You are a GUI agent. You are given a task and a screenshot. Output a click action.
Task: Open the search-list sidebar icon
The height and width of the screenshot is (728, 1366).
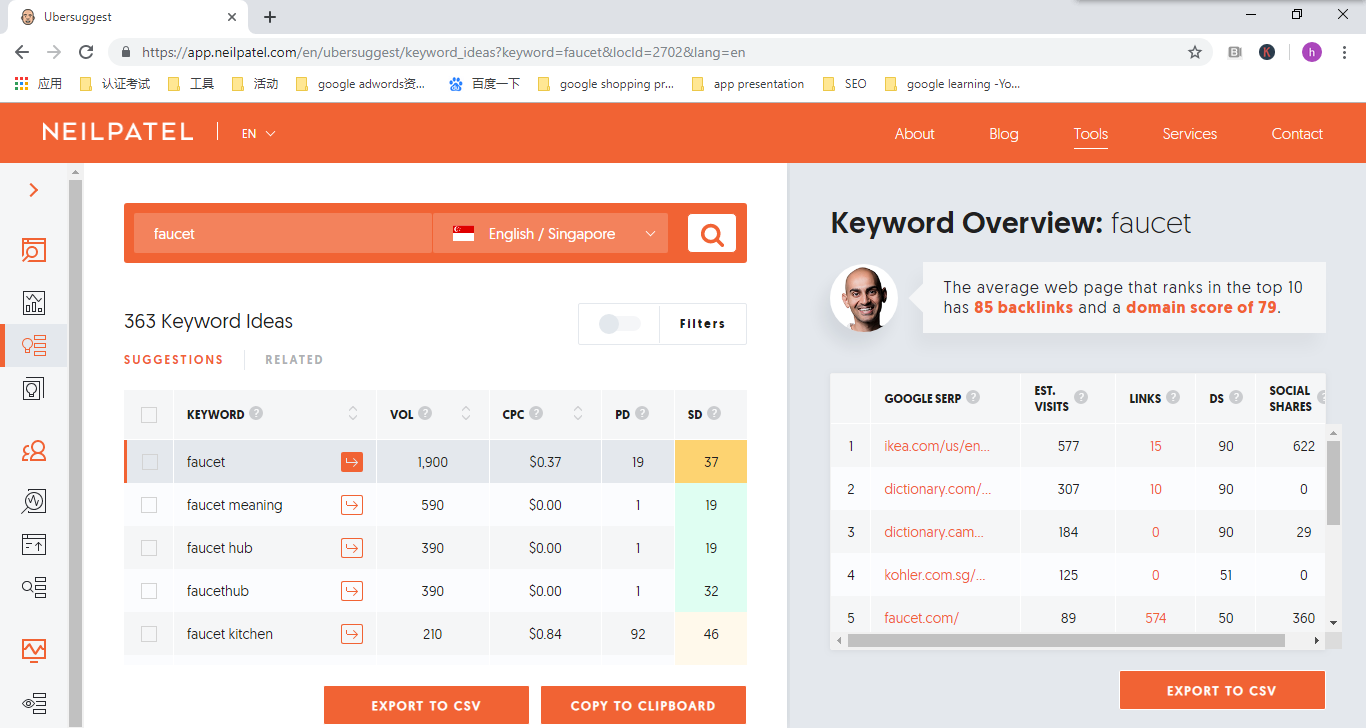[34, 587]
